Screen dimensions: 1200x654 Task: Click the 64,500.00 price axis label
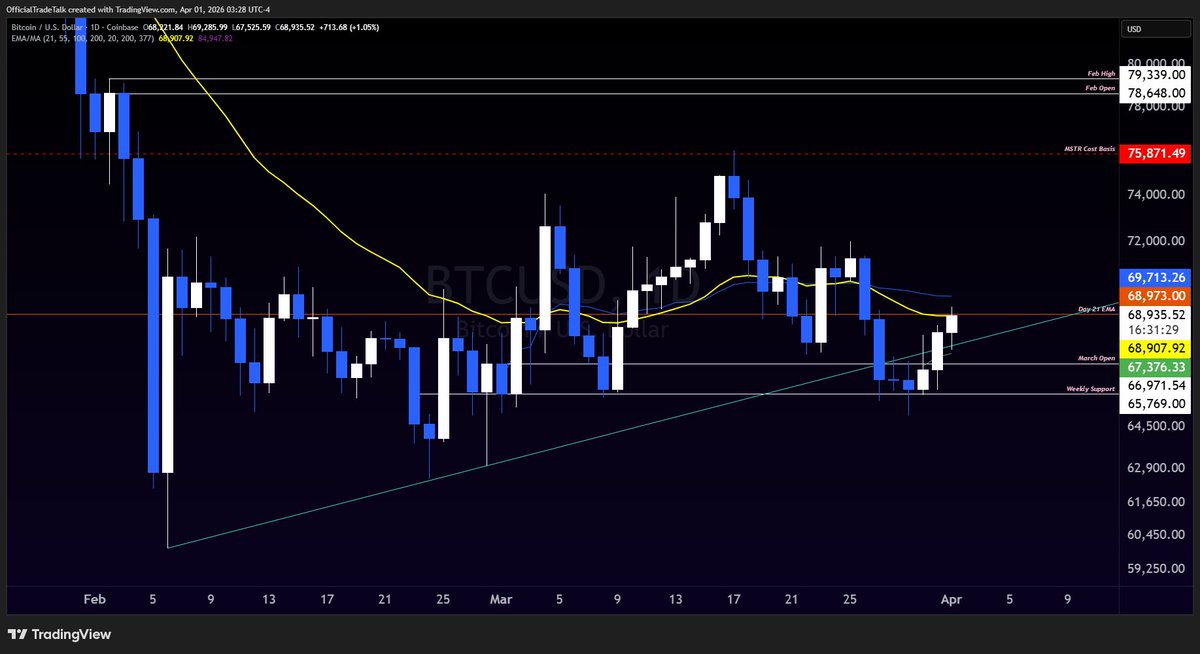tap(1156, 426)
